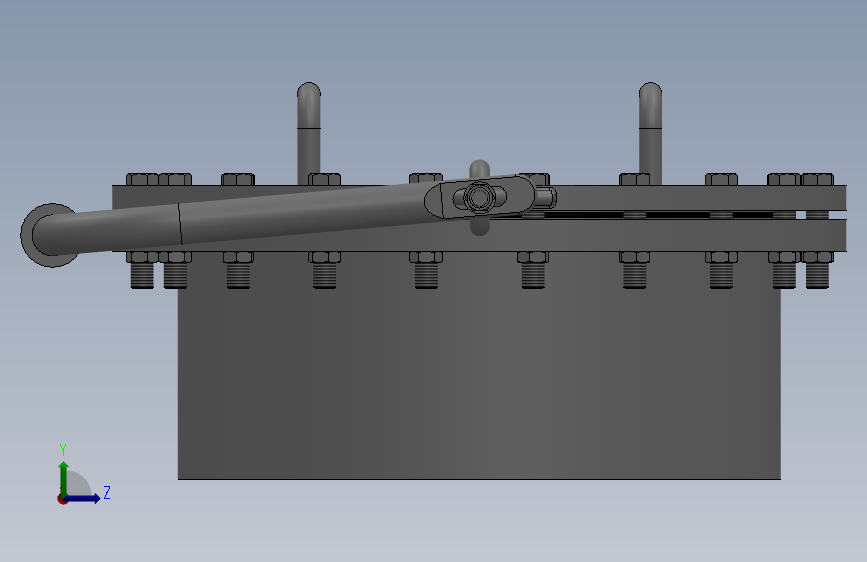This screenshot has width=867, height=562.
Task: Select the left upright lifting handle
Action: pyautogui.click(x=309, y=133)
